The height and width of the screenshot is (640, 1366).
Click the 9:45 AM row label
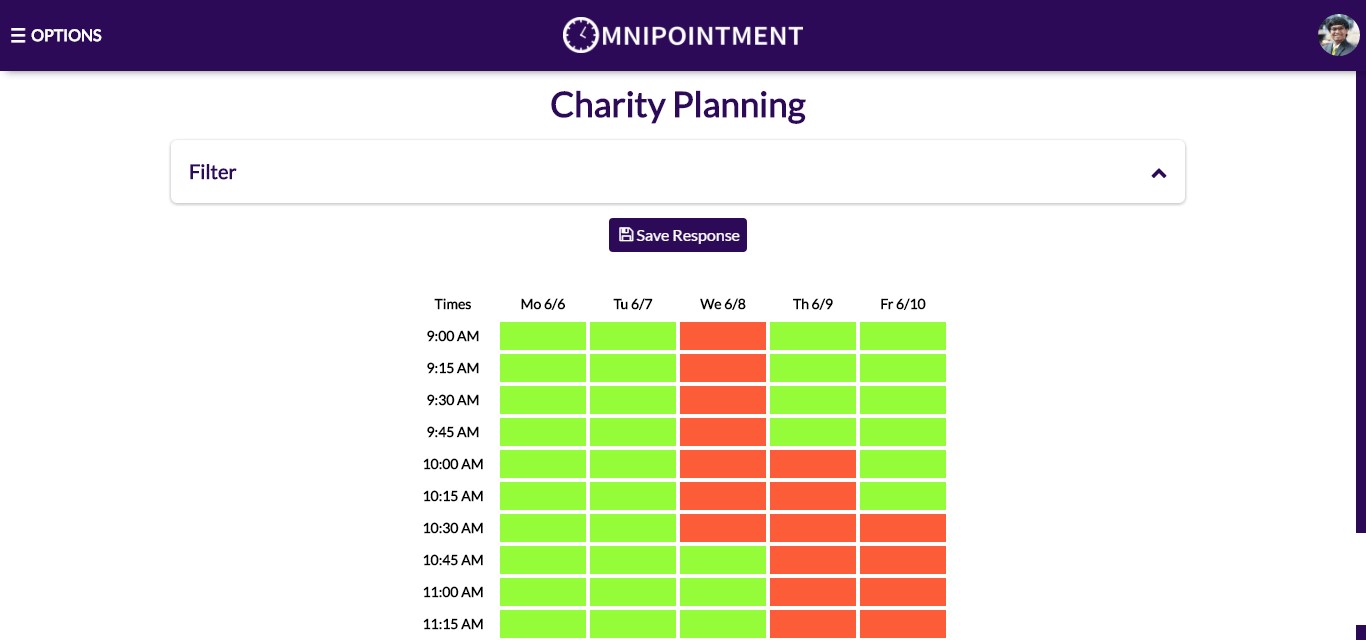click(x=452, y=432)
